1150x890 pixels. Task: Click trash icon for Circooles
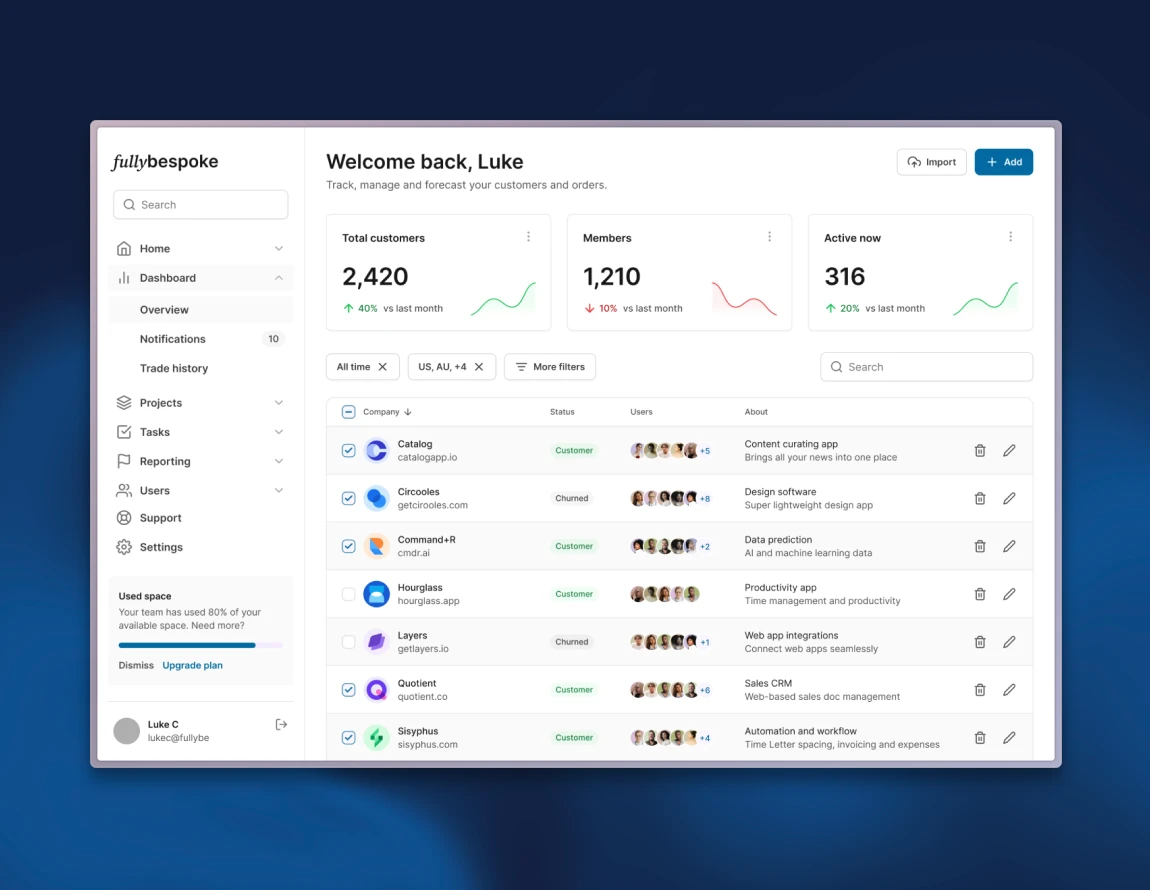[x=979, y=498]
